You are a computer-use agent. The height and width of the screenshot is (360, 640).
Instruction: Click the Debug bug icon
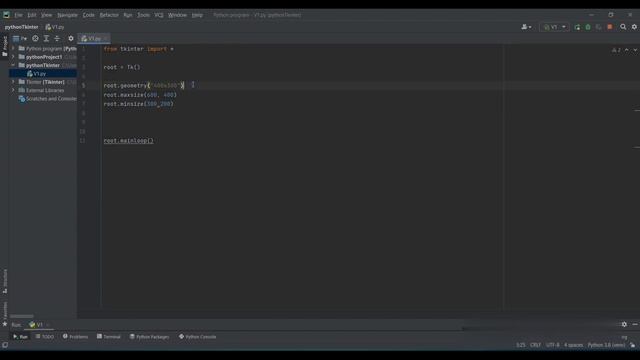point(588,27)
